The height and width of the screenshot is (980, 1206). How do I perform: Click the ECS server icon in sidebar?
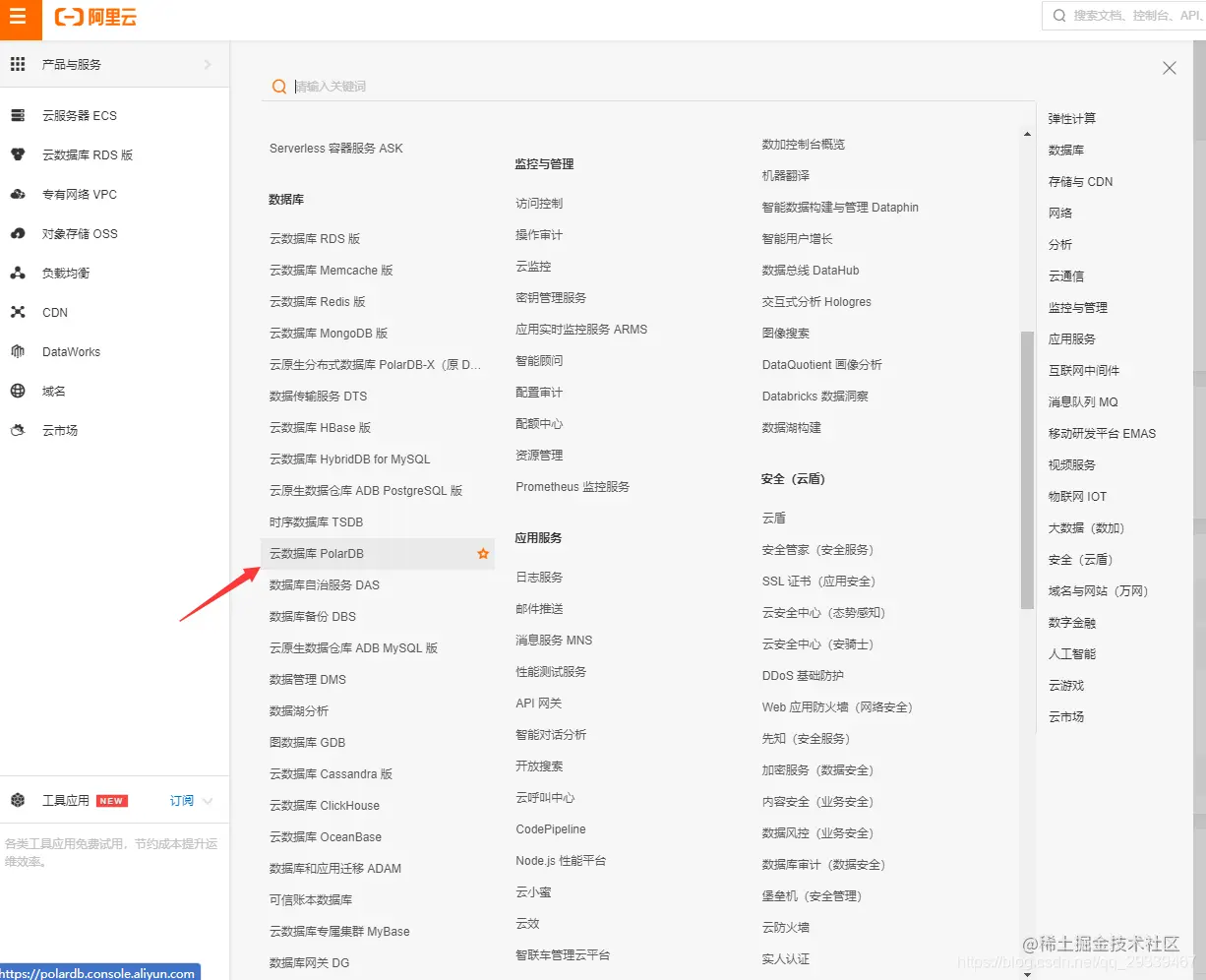pos(18,115)
